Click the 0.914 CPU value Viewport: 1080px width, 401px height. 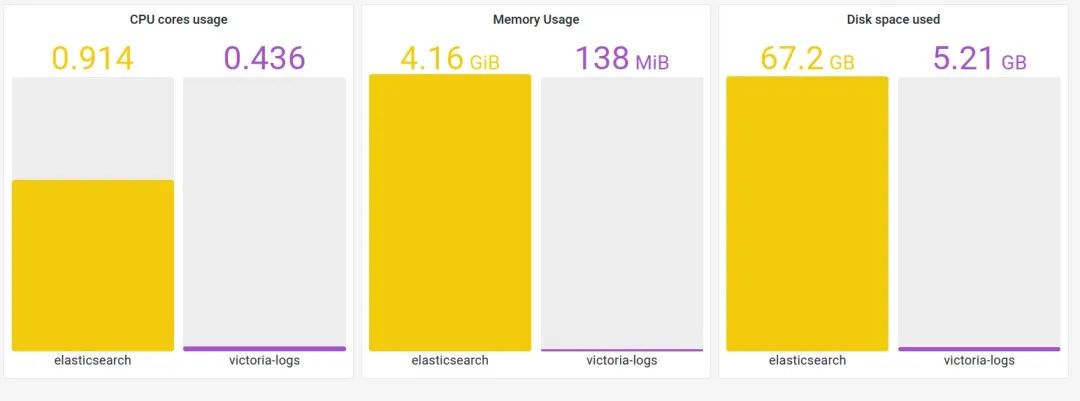pyautogui.click(x=93, y=58)
